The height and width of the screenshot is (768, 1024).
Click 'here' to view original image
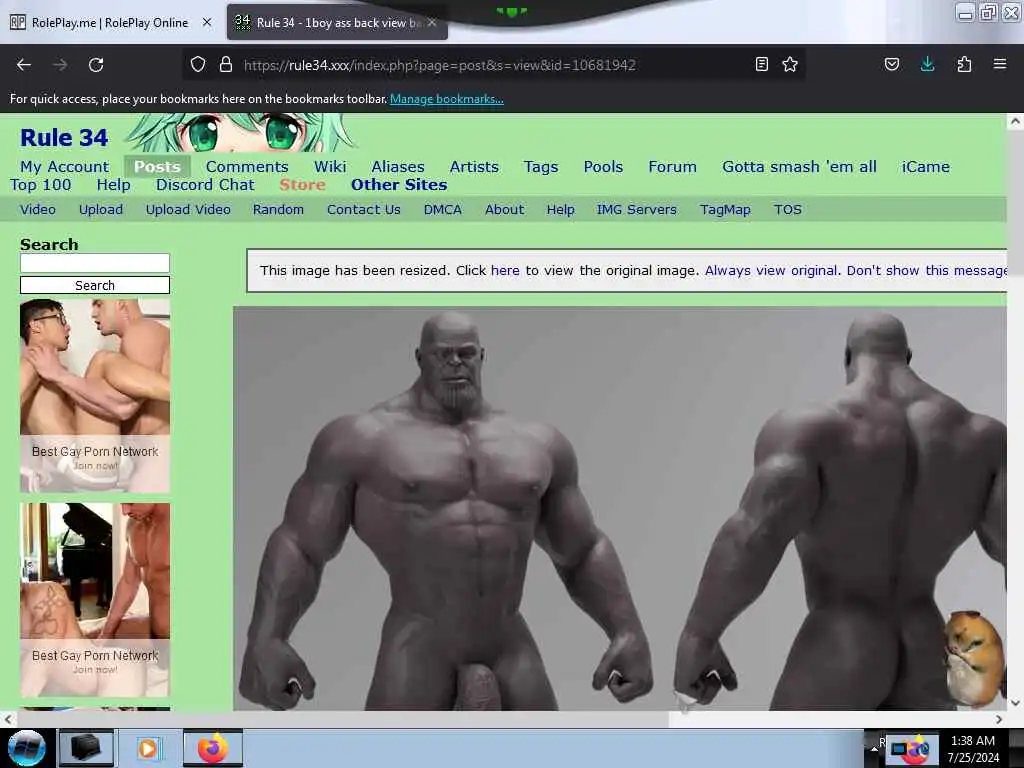click(x=505, y=270)
